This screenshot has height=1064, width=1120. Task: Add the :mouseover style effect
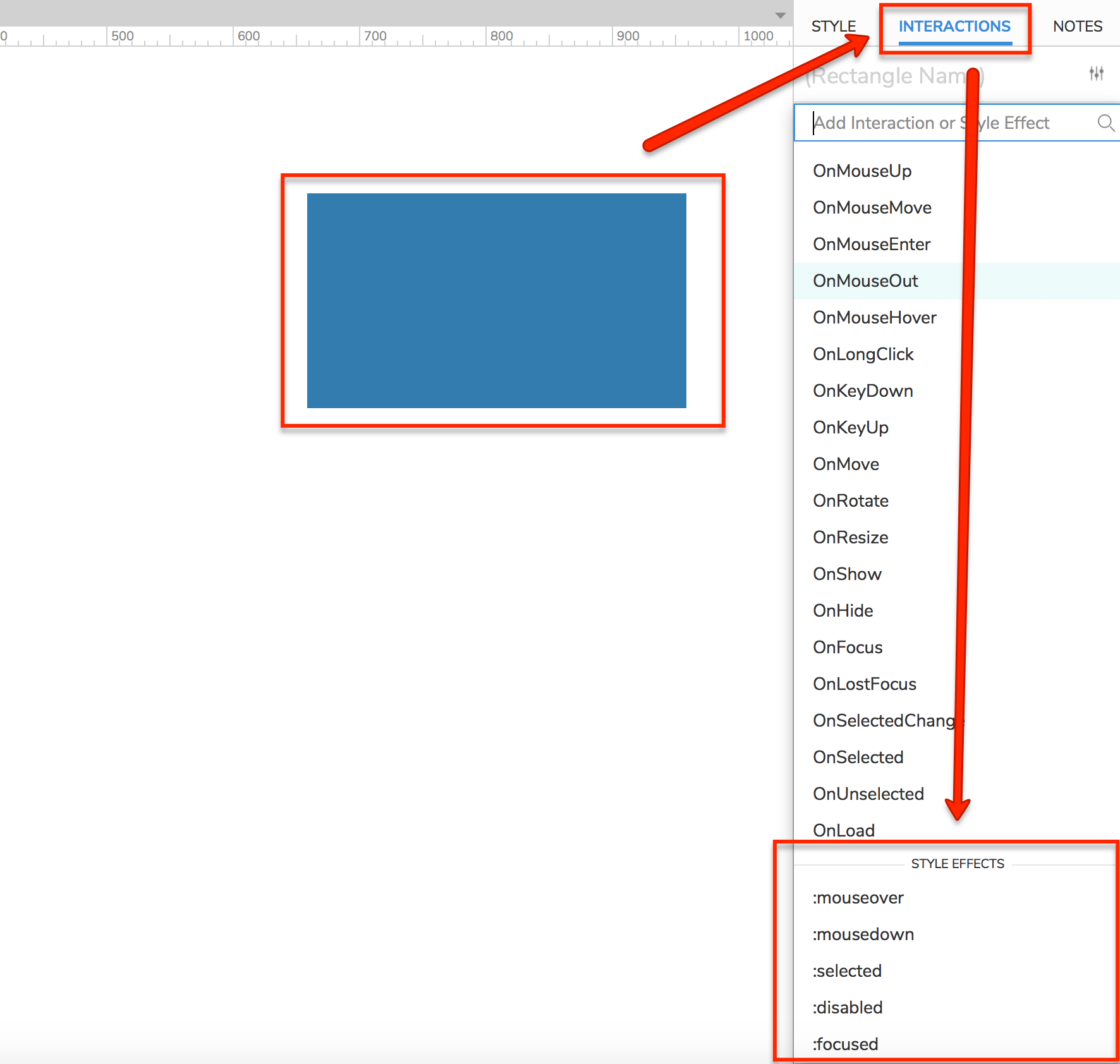[858, 898]
